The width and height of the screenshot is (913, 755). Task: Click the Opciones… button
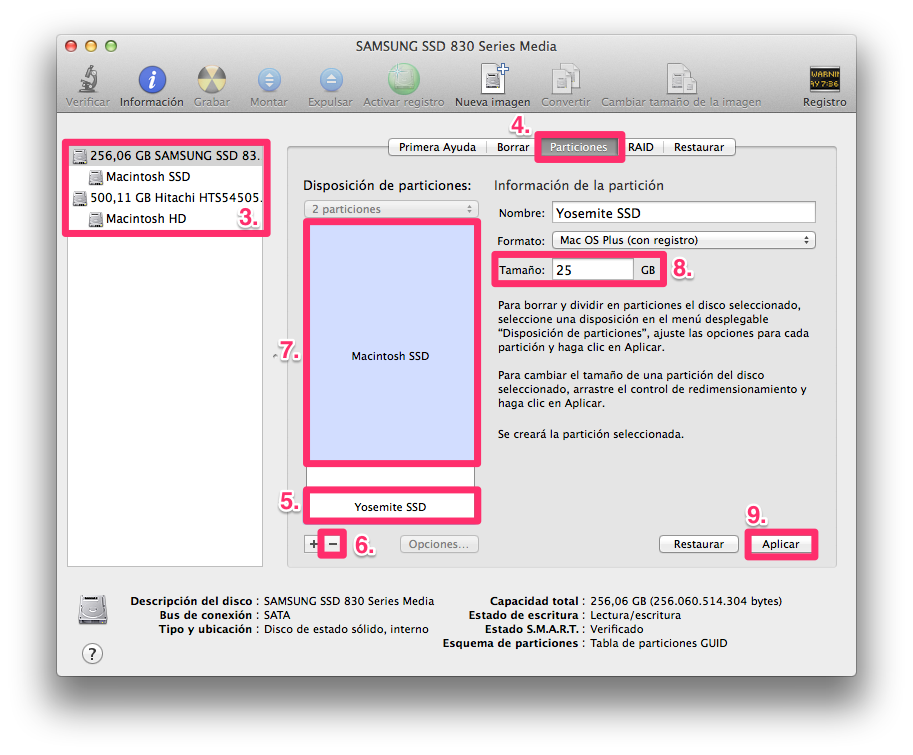tap(439, 544)
